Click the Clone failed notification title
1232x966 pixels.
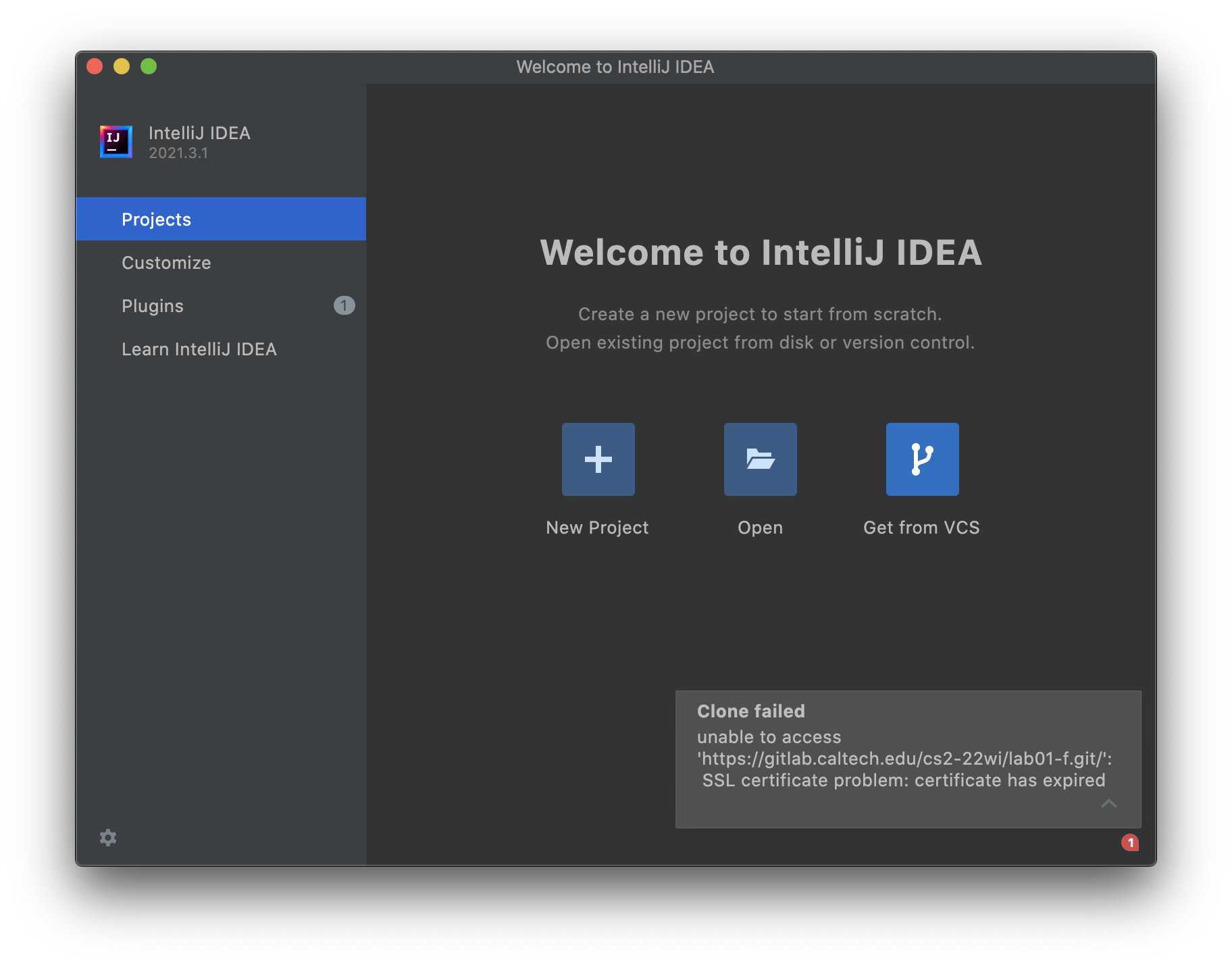pos(751,711)
